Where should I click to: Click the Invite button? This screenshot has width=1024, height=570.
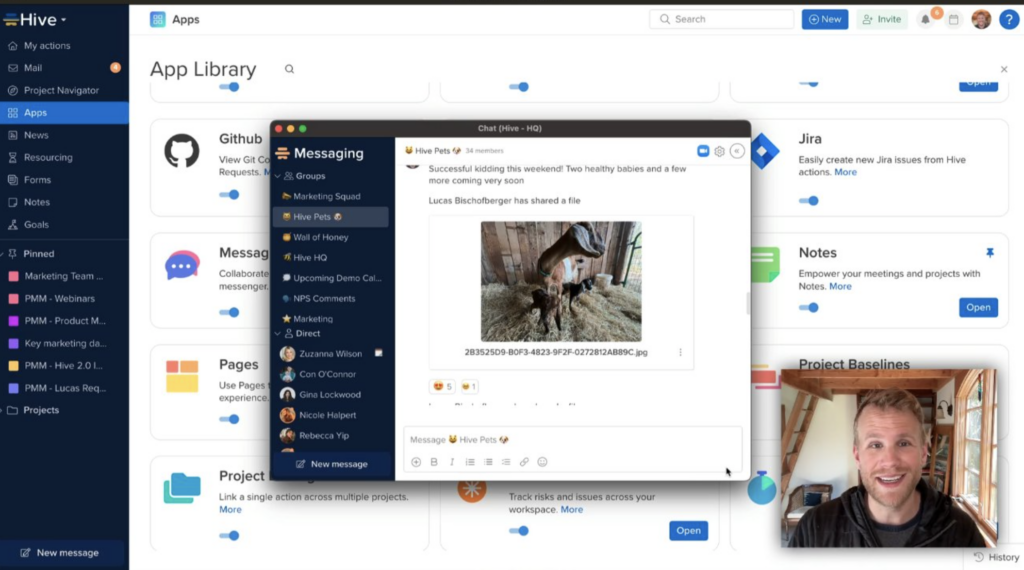coord(882,20)
